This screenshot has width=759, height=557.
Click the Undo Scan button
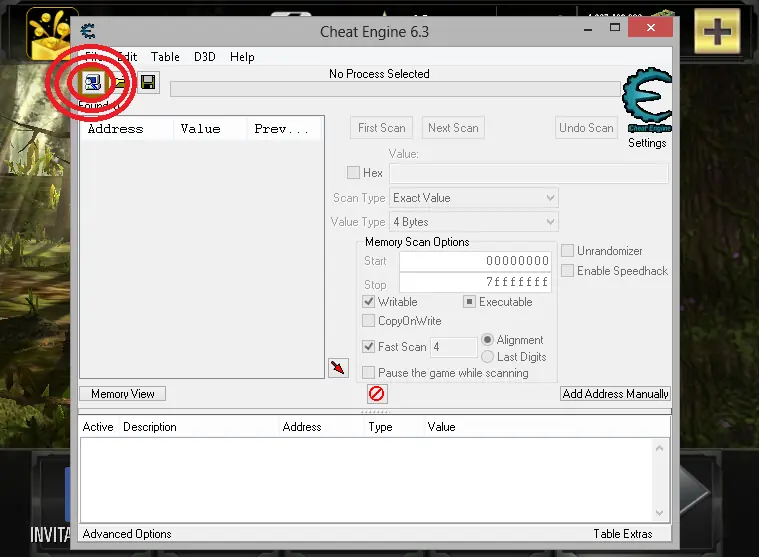pos(586,128)
